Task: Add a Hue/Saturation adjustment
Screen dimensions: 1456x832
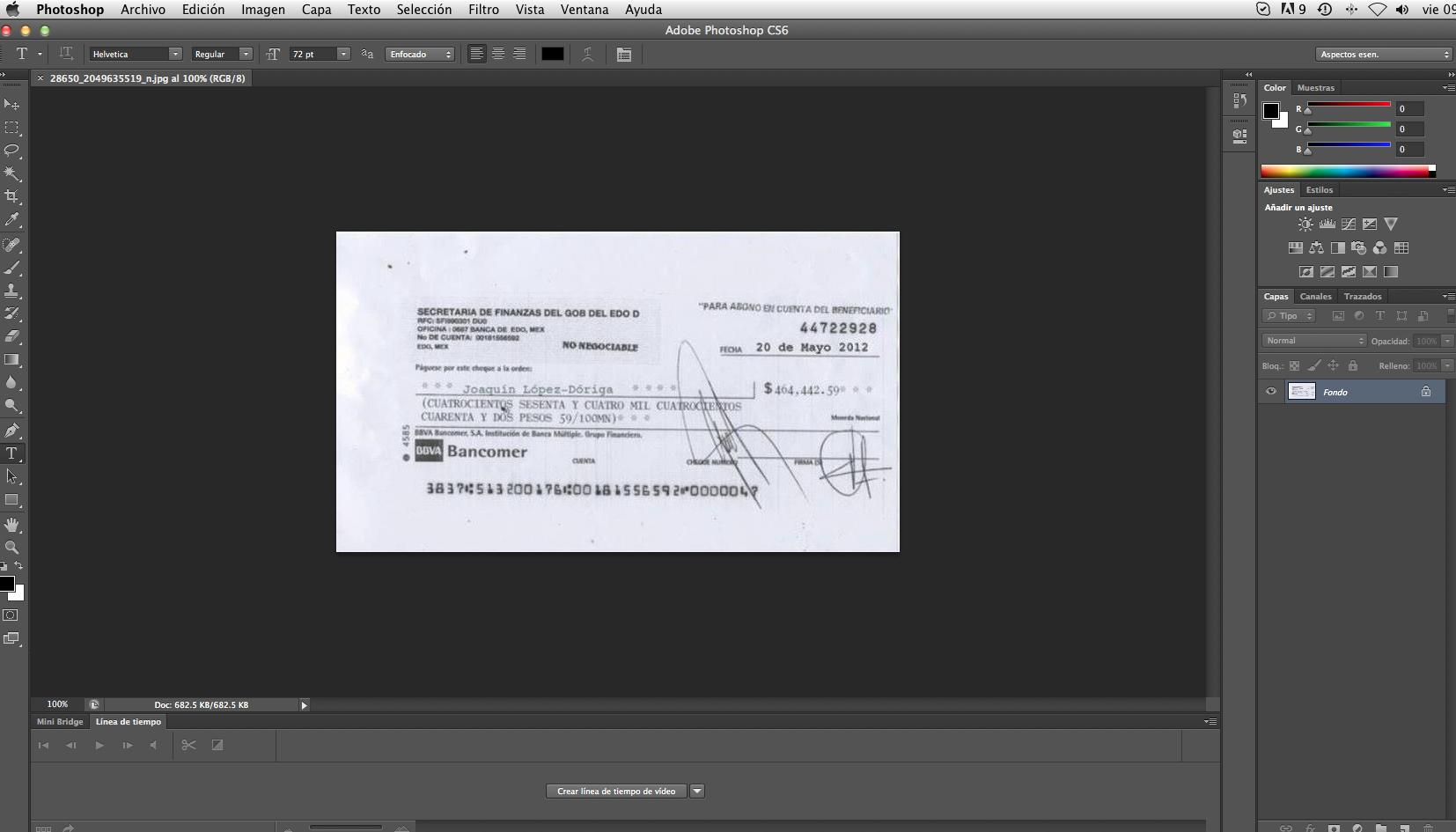Action: (x=1295, y=248)
